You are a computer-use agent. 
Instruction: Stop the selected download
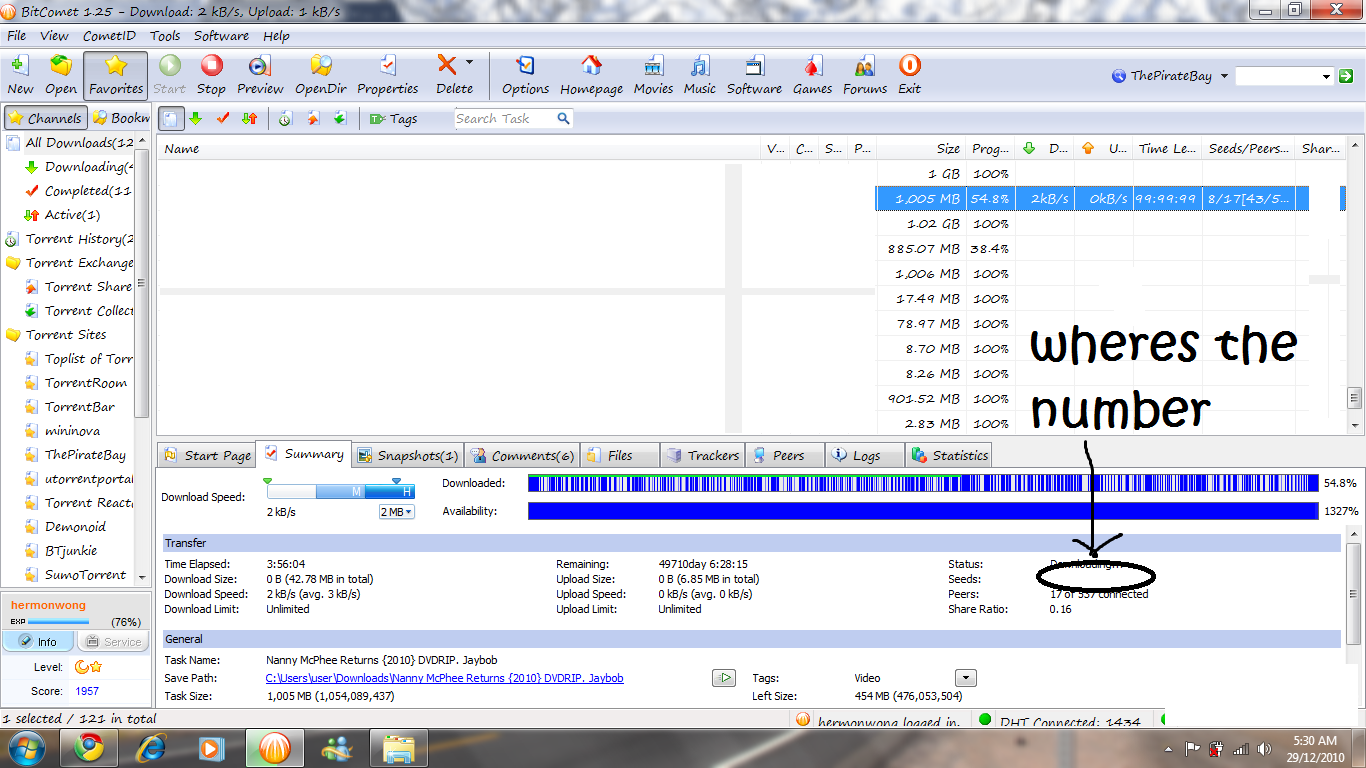tap(211, 75)
